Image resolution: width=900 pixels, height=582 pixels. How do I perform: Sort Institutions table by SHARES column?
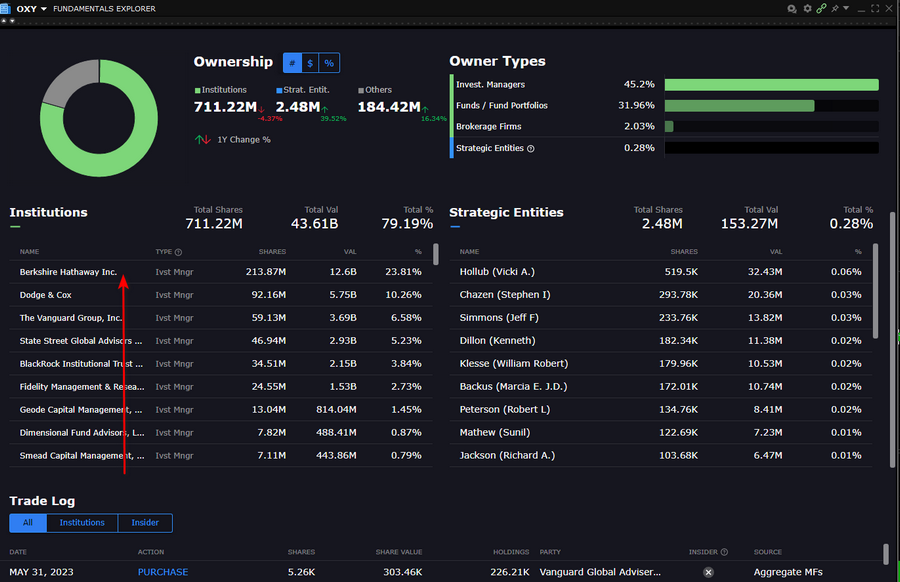tap(272, 252)
